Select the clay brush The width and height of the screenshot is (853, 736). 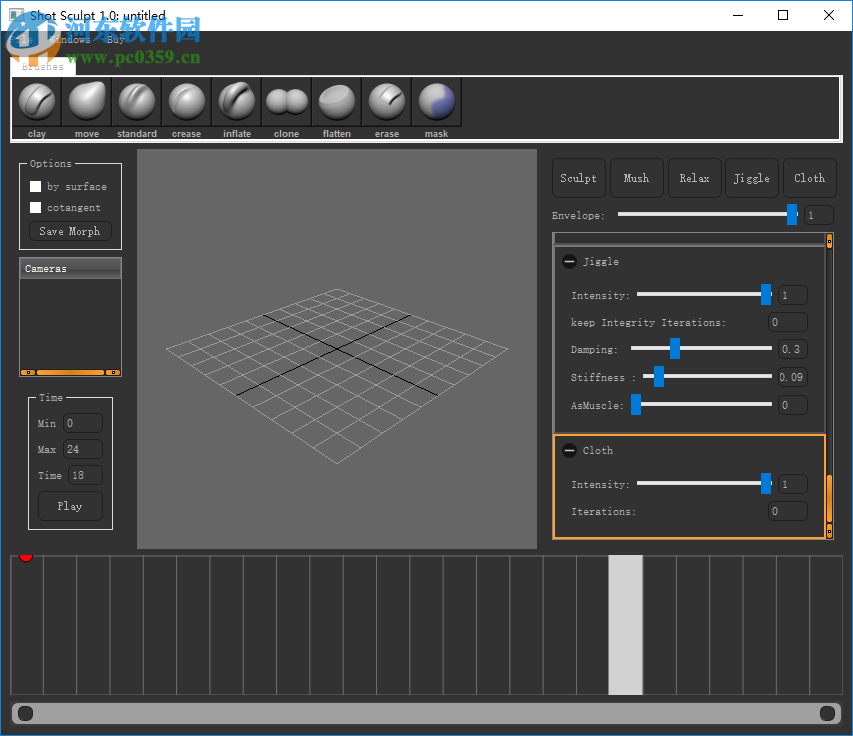(x=37, y=102)
